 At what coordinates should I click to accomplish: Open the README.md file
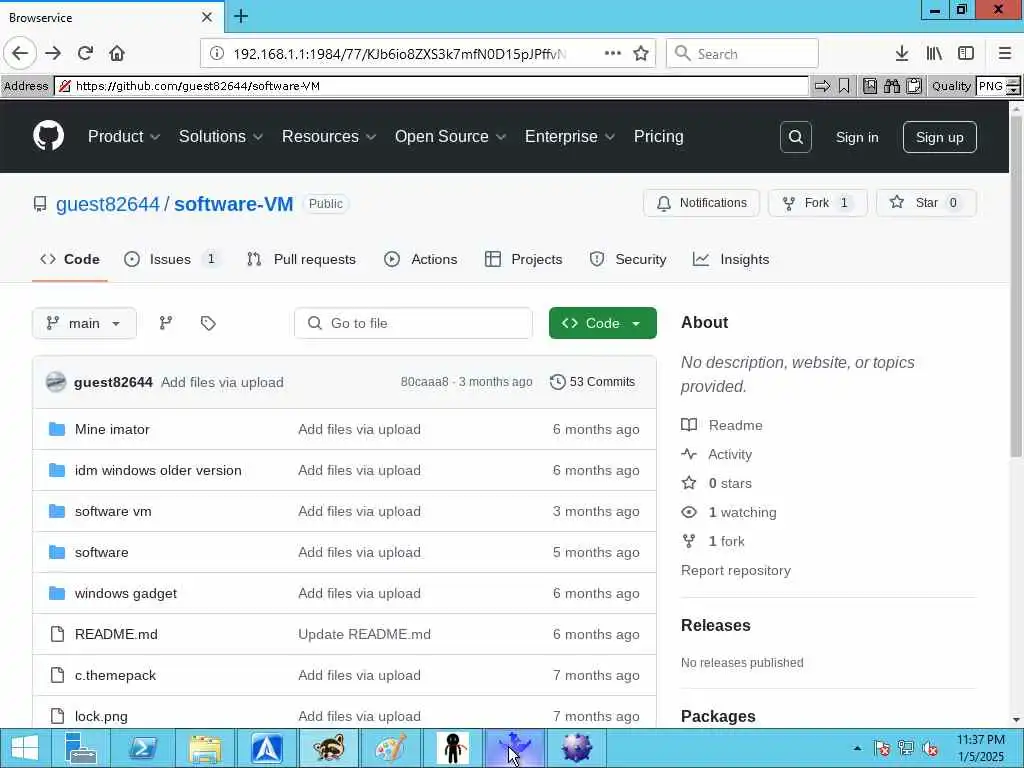click(x=116, y=634)
